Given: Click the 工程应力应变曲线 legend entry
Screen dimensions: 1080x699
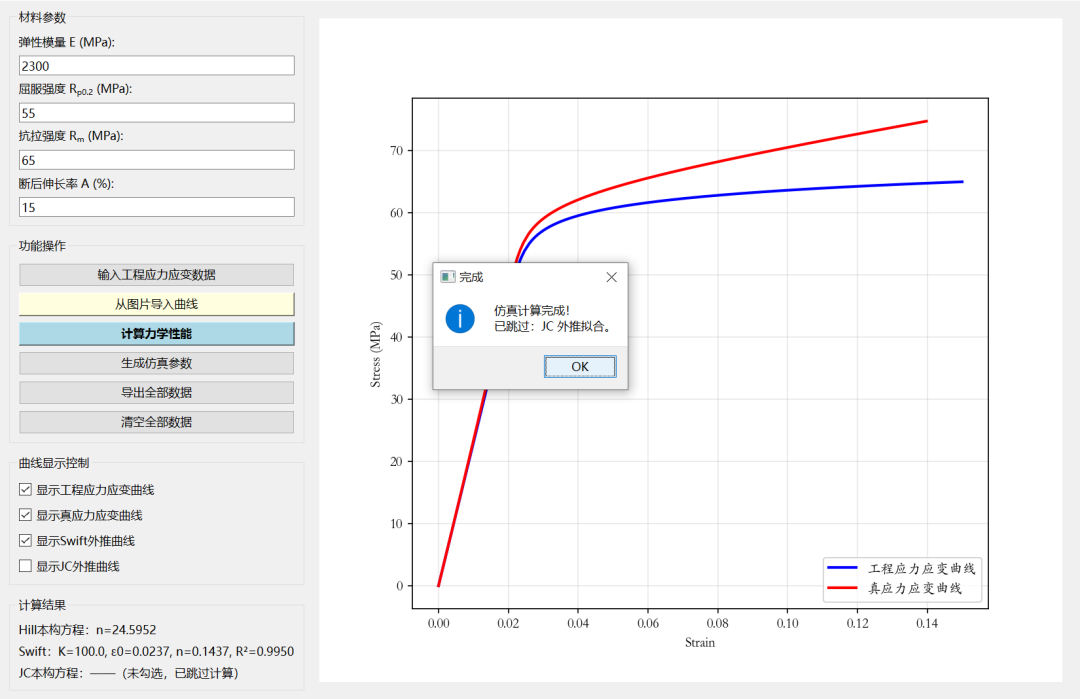Looking at the screenshot, I should [902, 568].
